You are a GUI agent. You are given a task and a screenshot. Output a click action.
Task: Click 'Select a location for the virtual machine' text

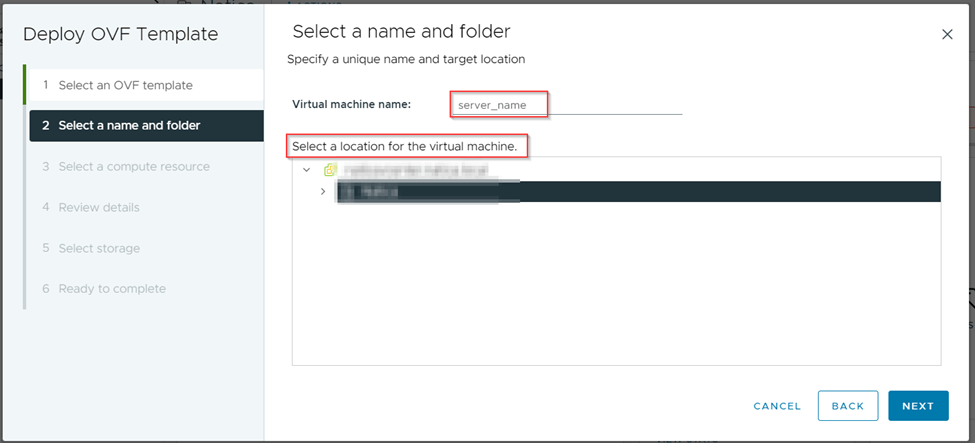point(404,147)
